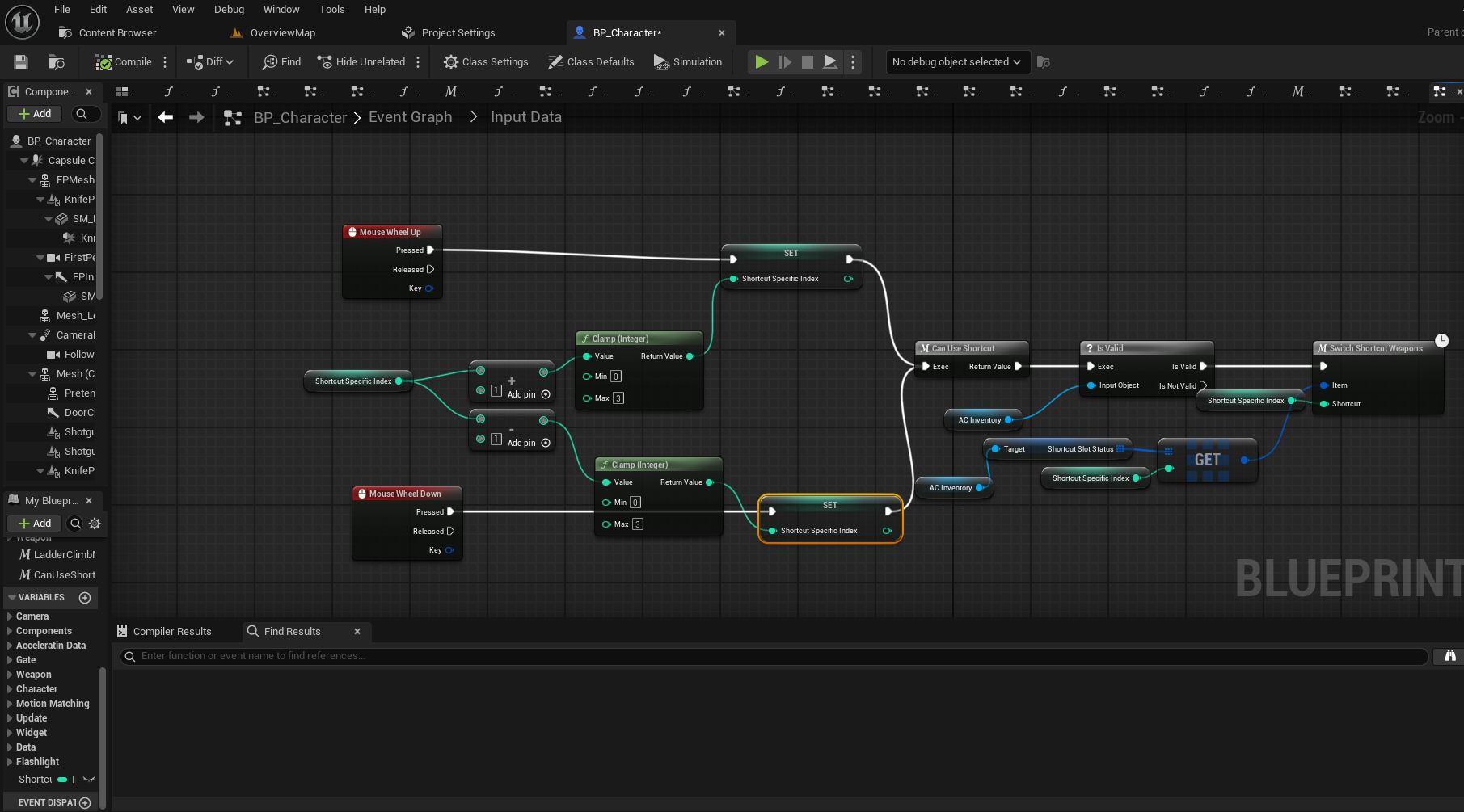
Task: Toggle the Simulation mode button
Action: click(688, 62)
